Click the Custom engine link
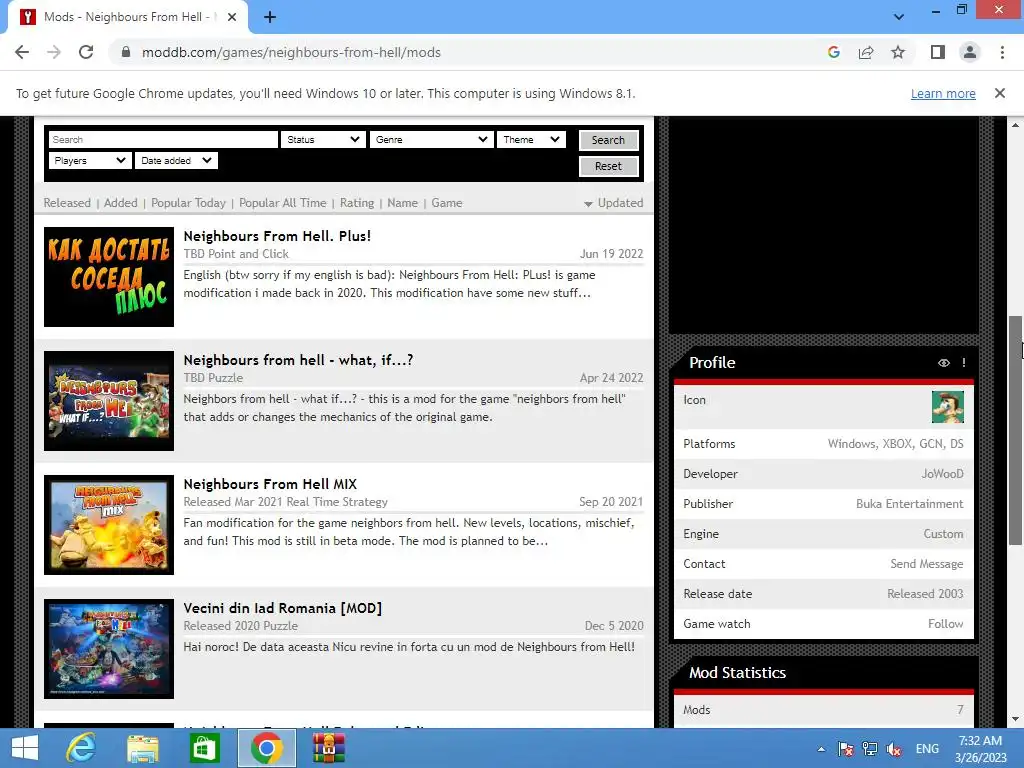Screen dimensions: 1024x768 tap(943, 534)
